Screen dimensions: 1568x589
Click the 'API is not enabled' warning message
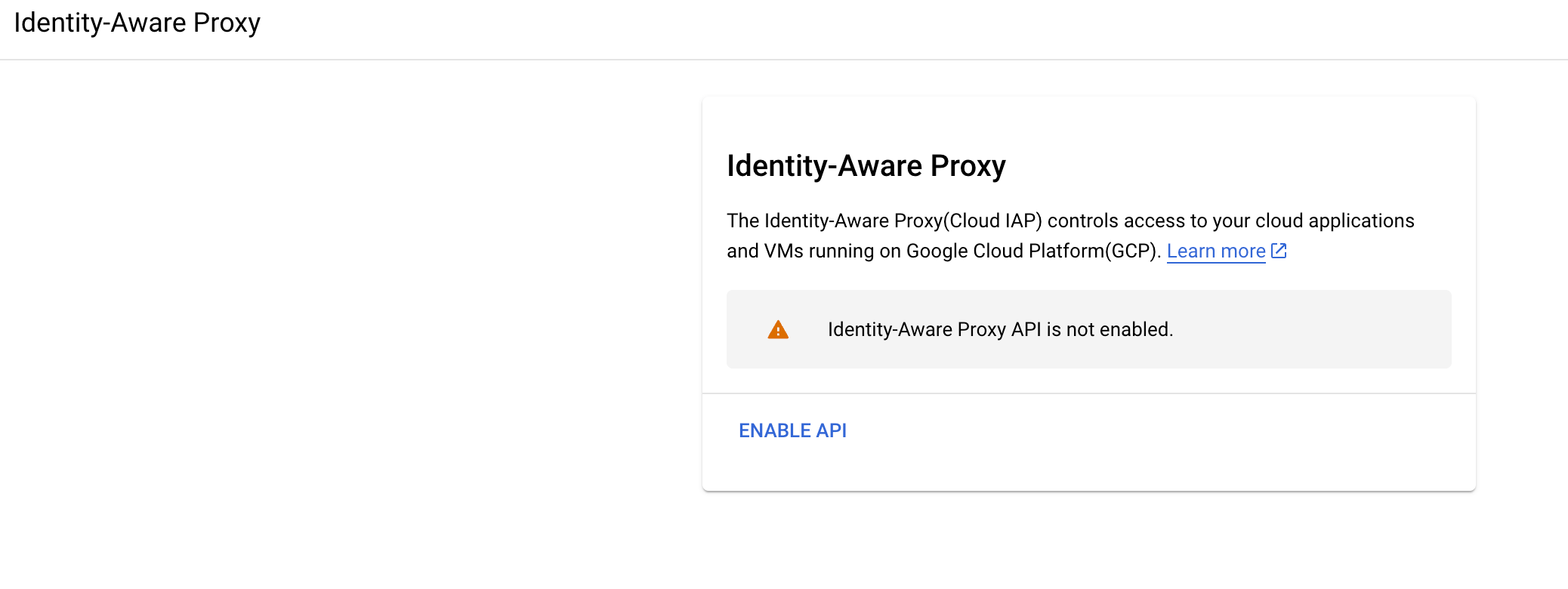tap(999, 330)
